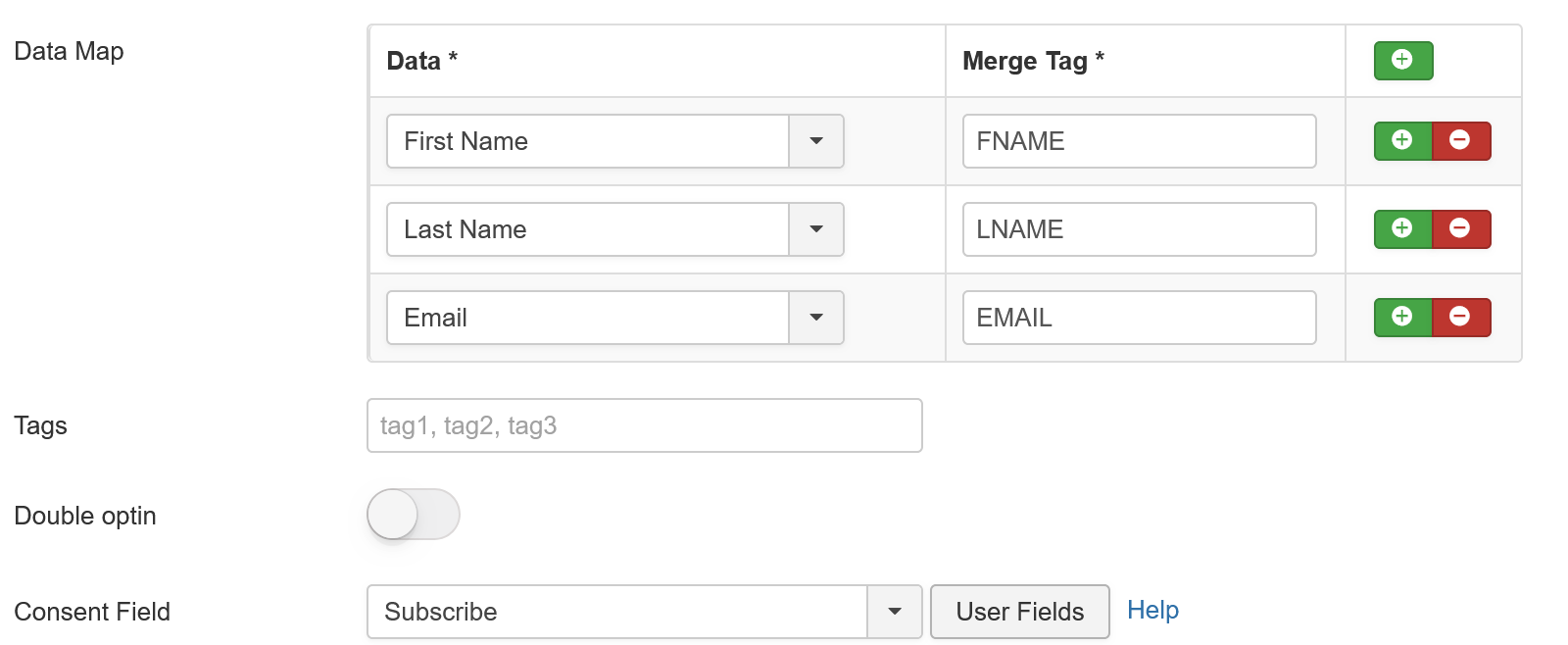Select the First Name combo box text
1568x645 pixels.
click(588, 141)
